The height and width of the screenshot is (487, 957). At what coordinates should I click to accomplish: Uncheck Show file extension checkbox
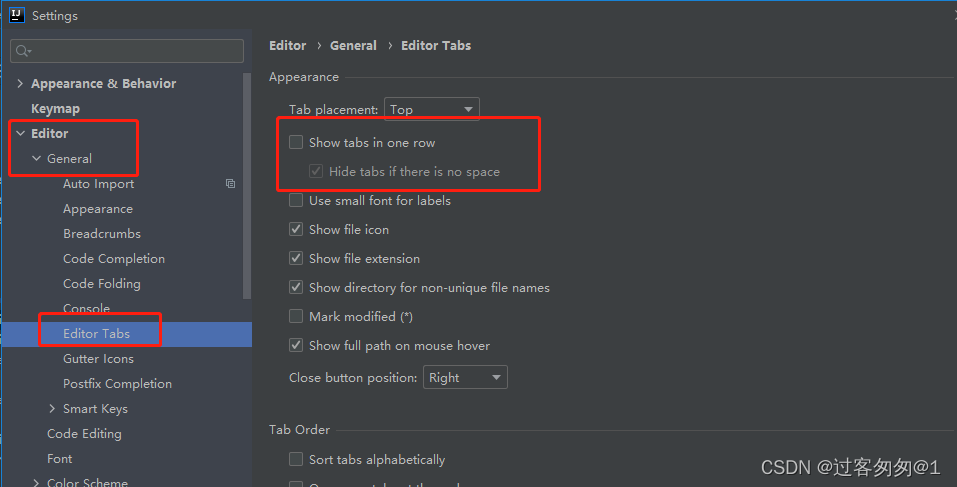point(296,258)
